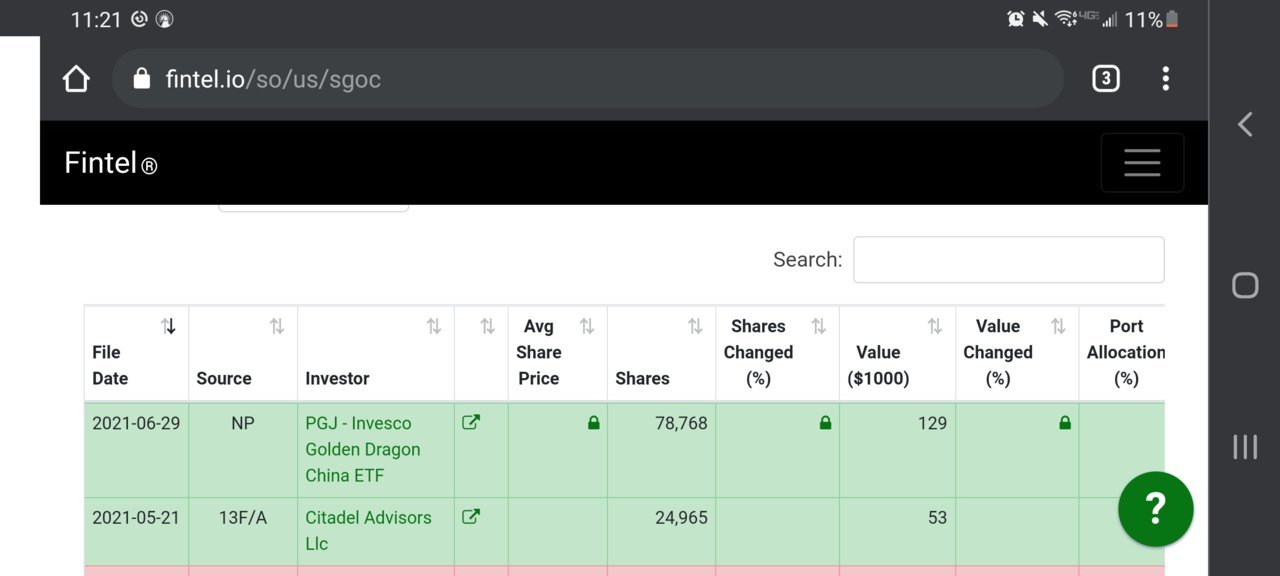Open the tab switcher showing 3 tabs

1105,79
